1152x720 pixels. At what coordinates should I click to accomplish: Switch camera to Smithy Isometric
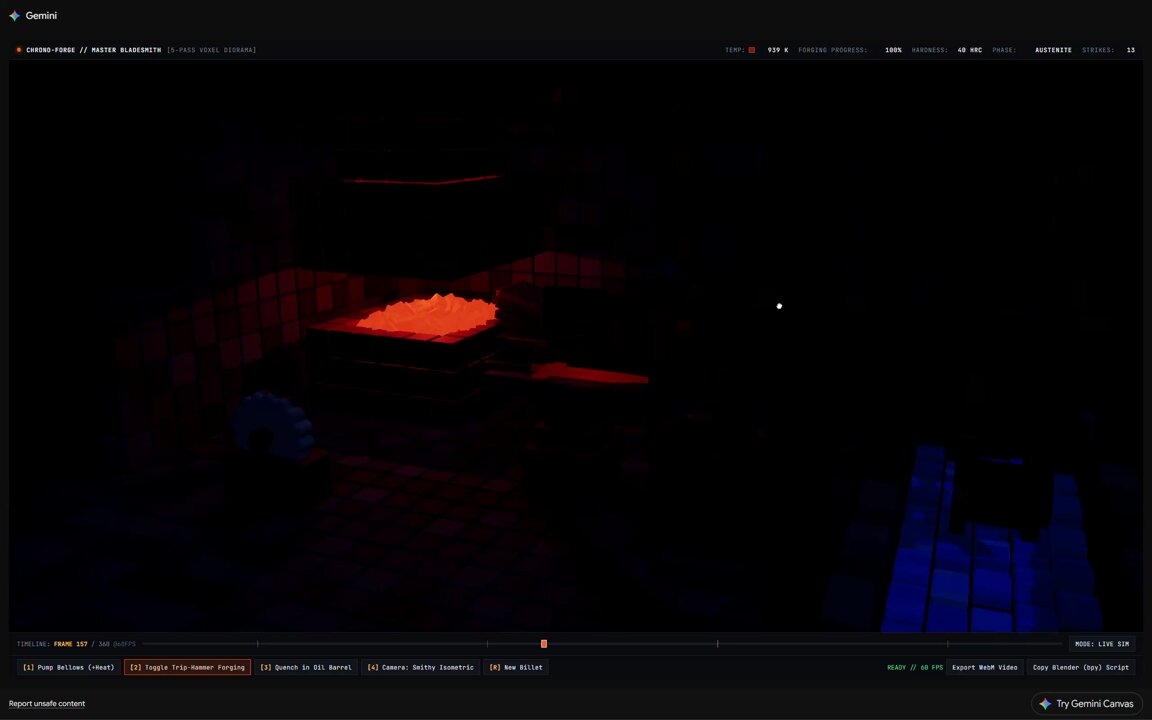tap(420, 667)
